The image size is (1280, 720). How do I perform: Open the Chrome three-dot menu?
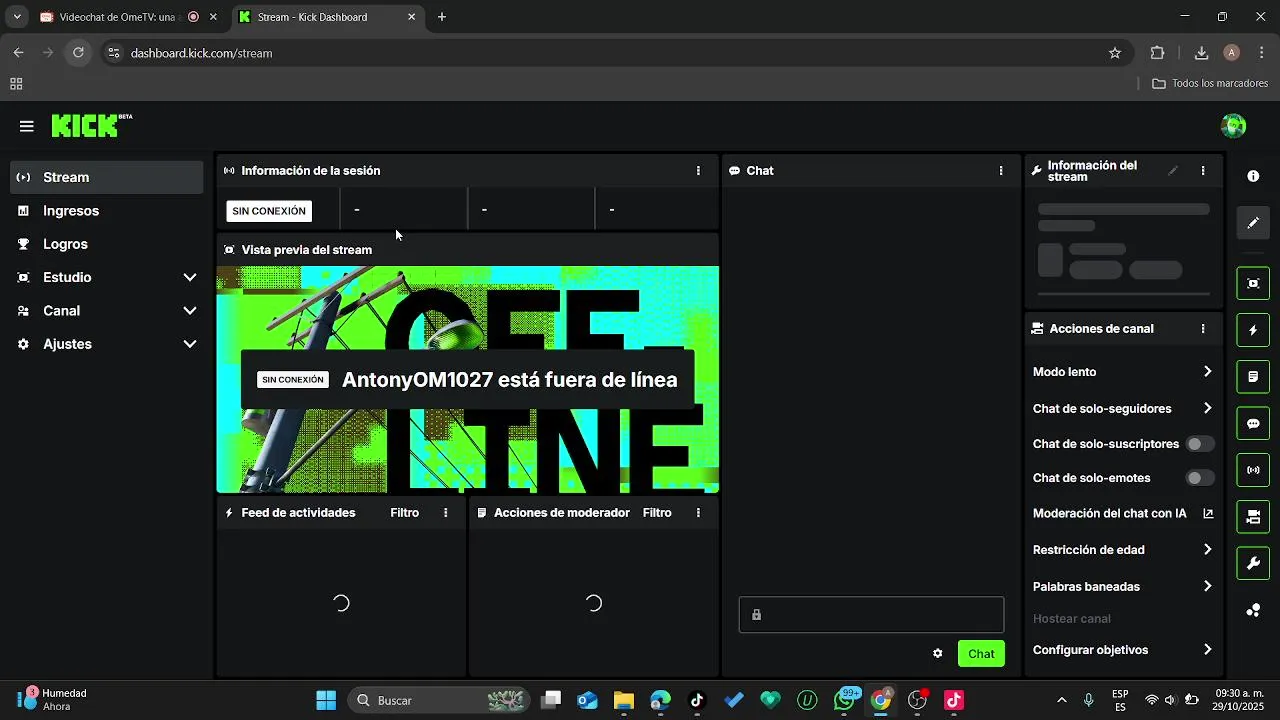pos(1261,53)
